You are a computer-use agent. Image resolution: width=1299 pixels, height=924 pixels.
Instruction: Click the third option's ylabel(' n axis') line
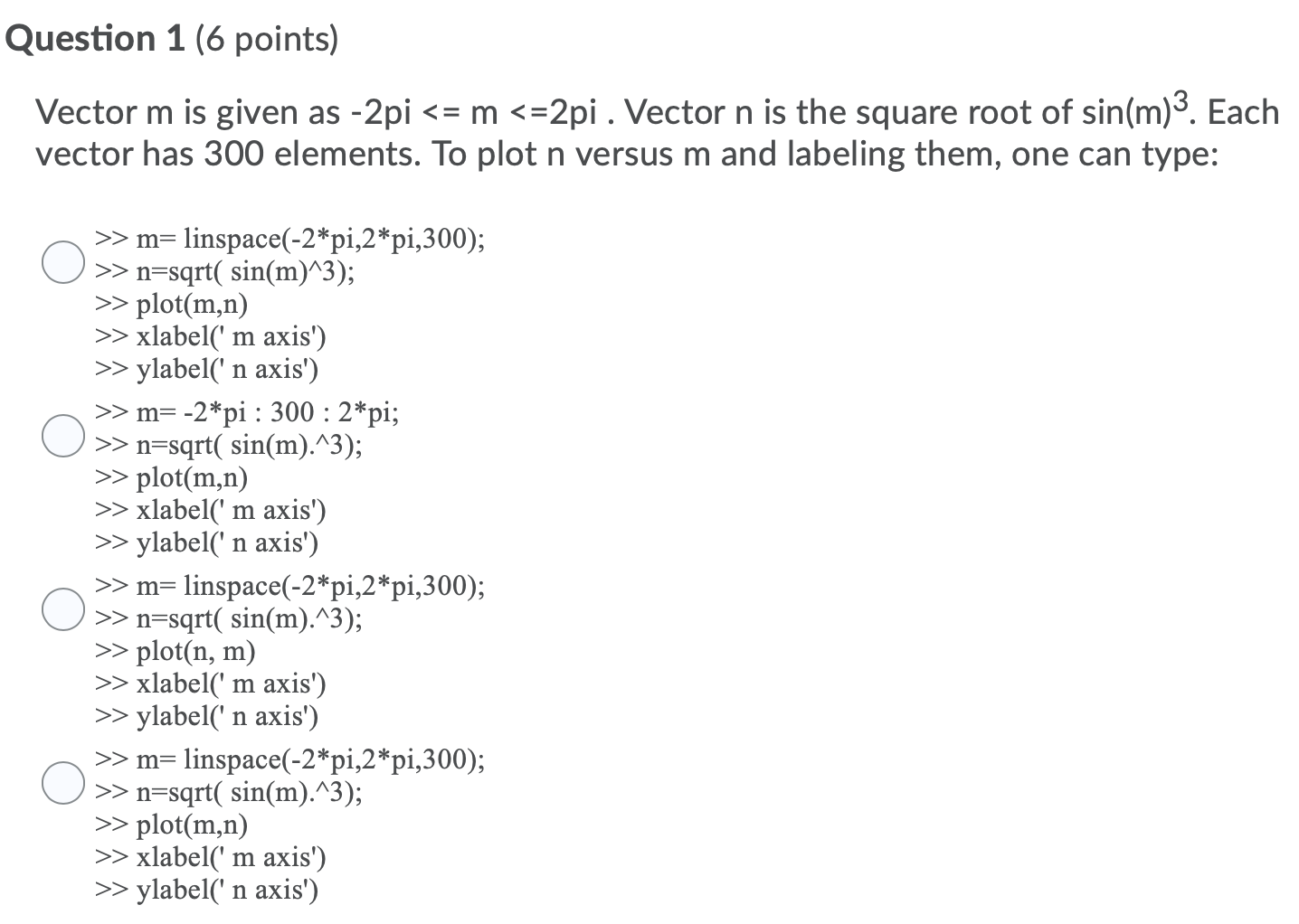208,716
